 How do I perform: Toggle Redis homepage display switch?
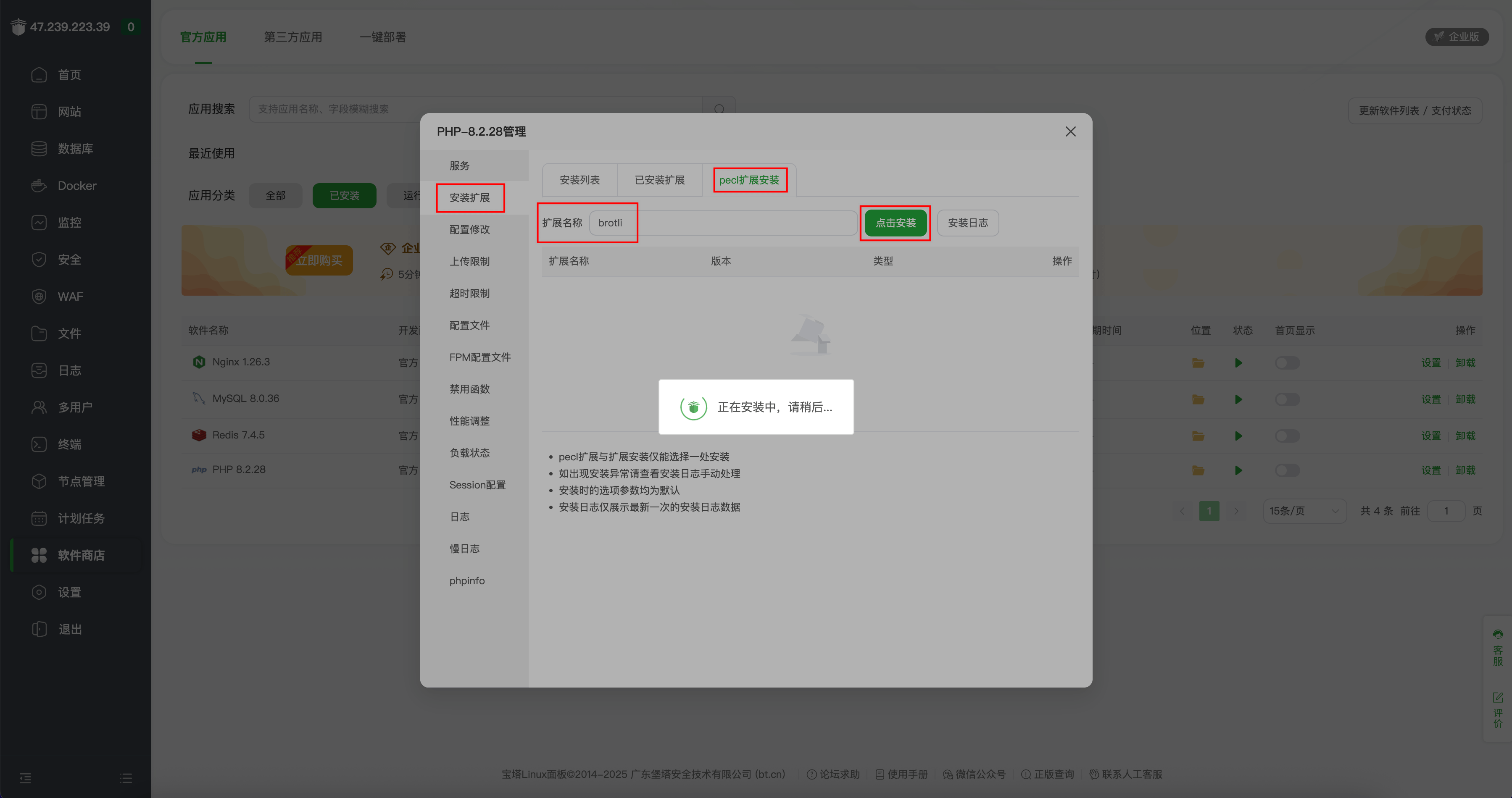[x=1287, y=436]
